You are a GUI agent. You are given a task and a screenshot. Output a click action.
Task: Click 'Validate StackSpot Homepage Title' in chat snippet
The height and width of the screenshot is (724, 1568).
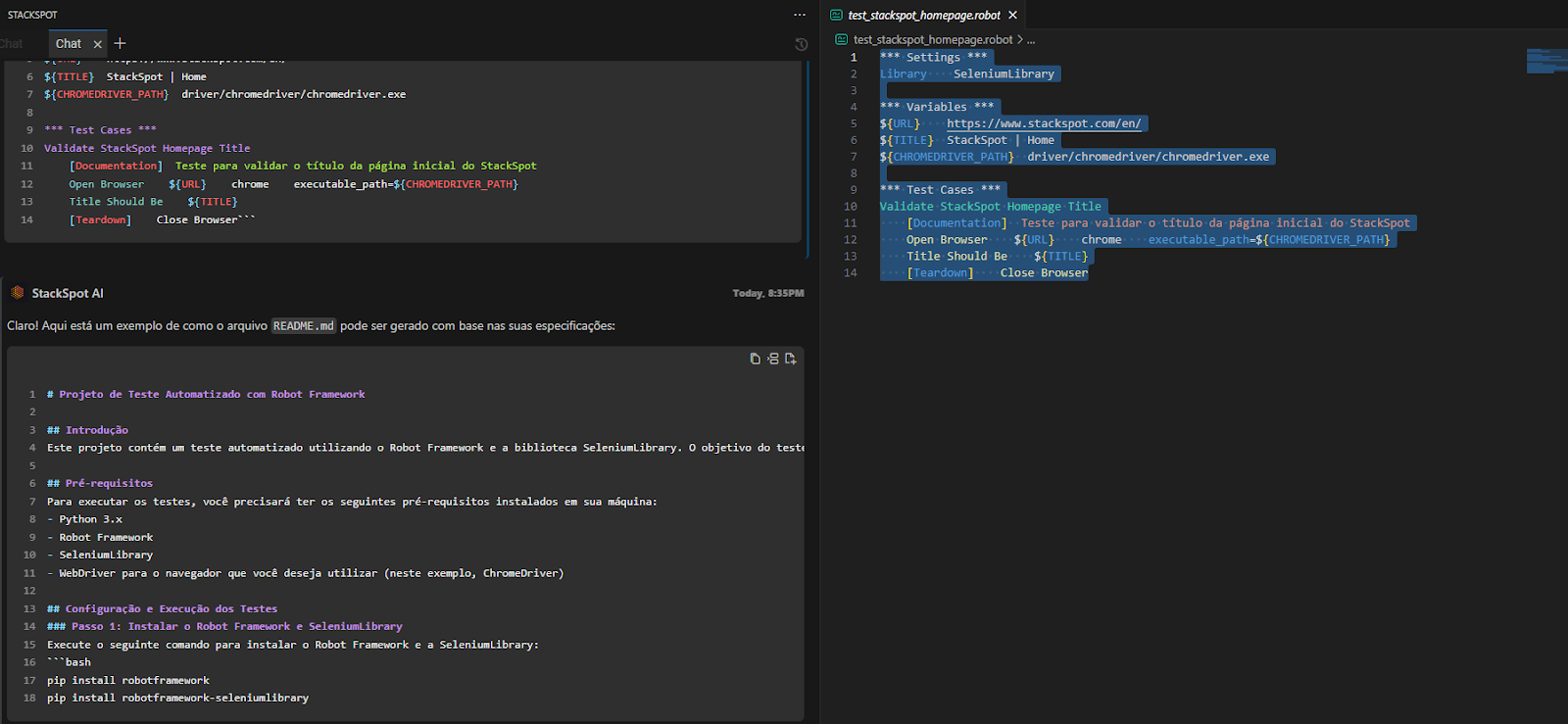(147, 148)
